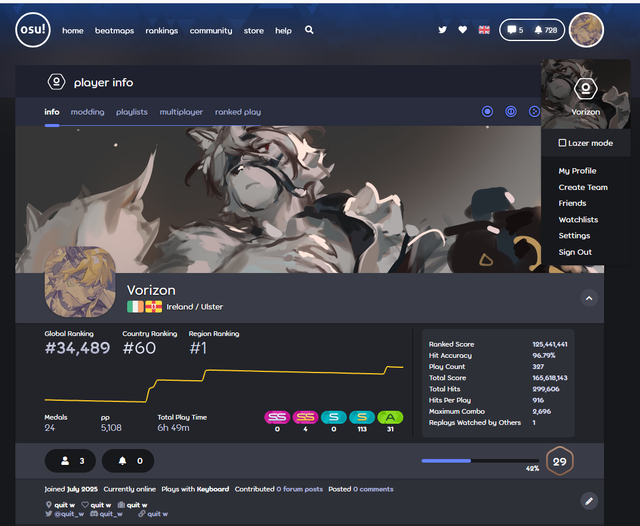Screen dimensions: 640x526
Task: Click the mapping subscribers bell button showing 0
Action: 128,461
